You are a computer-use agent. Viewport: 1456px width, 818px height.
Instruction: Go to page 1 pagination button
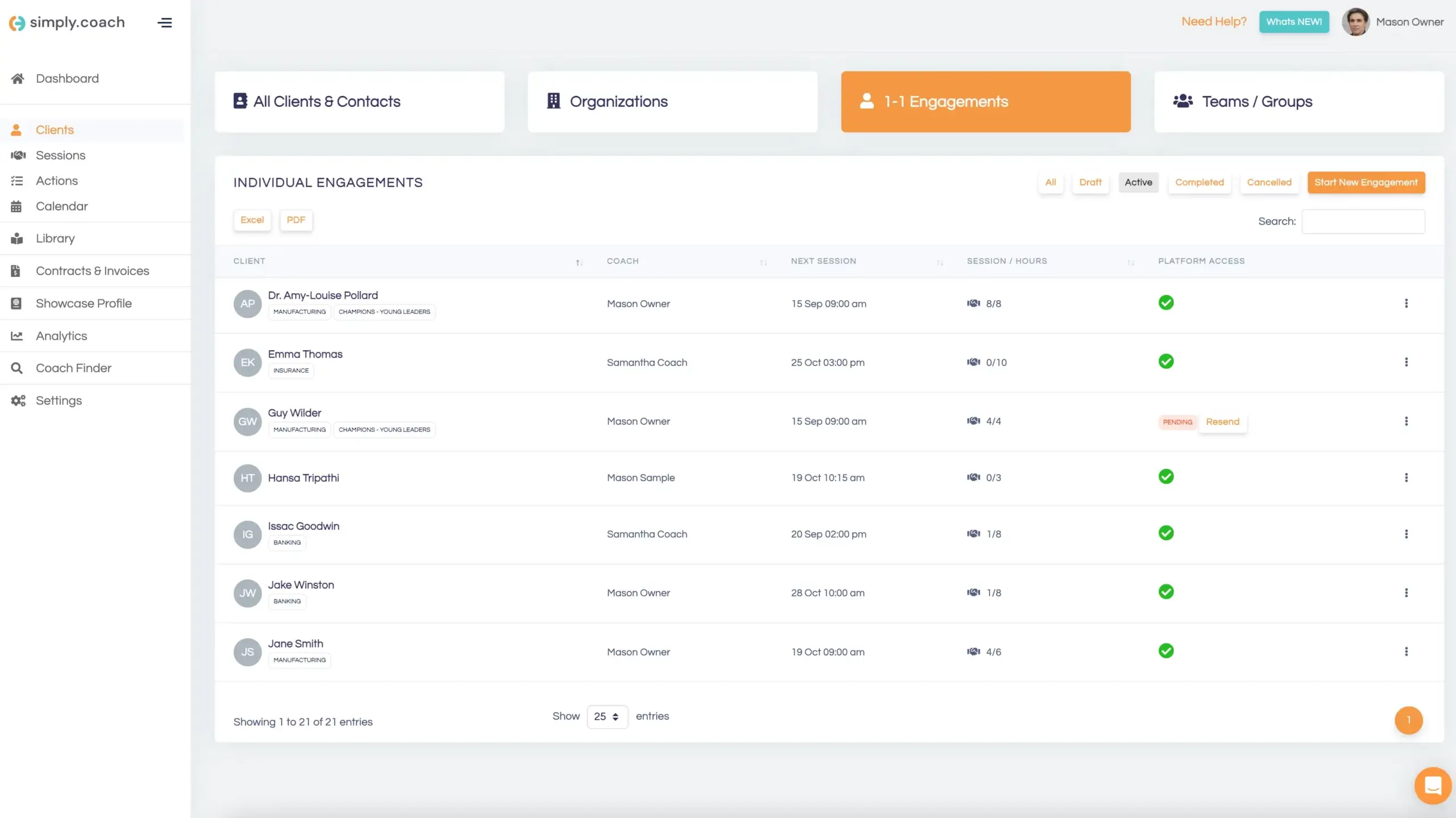point(1408,720)
